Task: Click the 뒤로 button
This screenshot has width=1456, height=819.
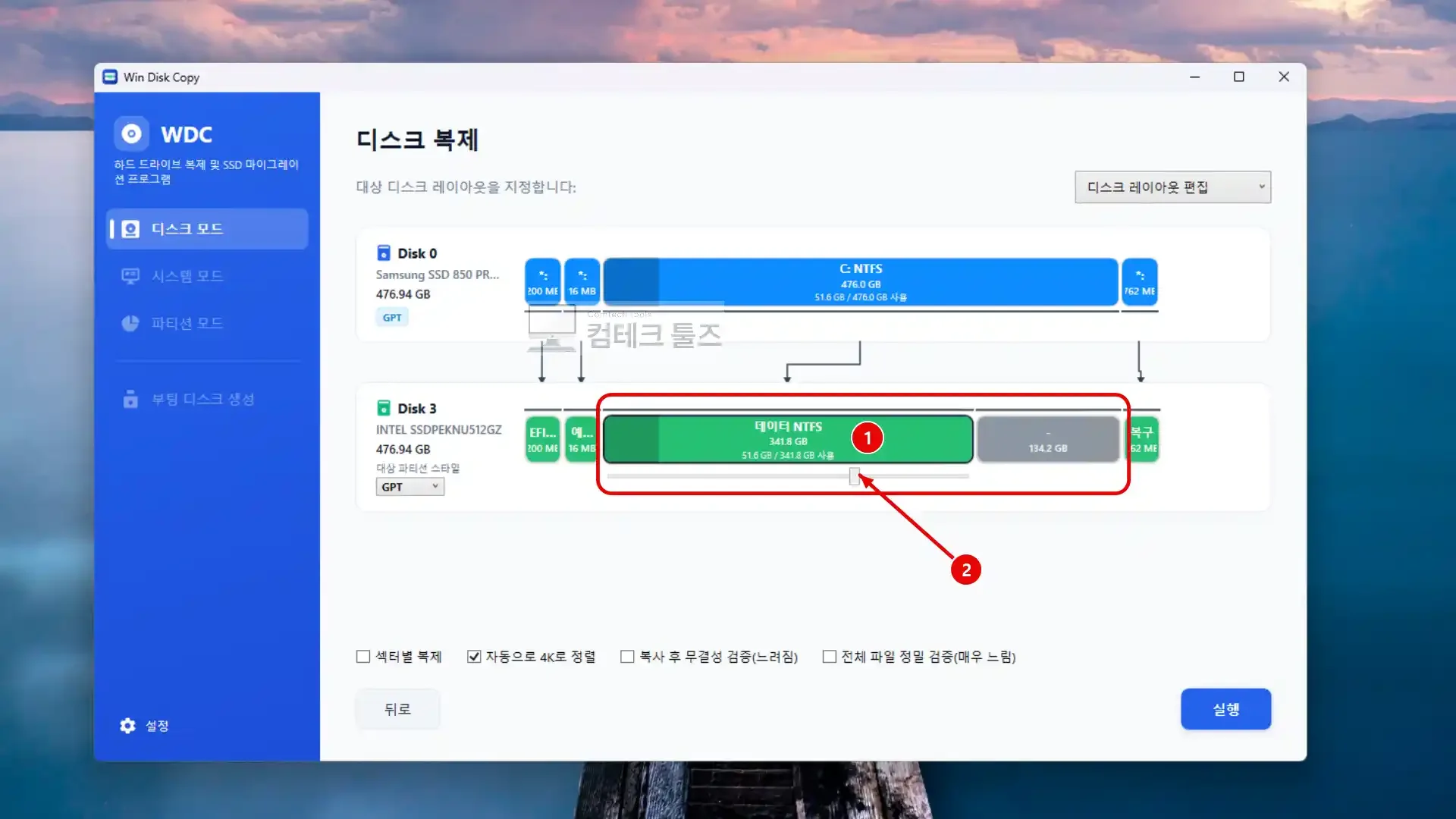Action: point(397,709)
